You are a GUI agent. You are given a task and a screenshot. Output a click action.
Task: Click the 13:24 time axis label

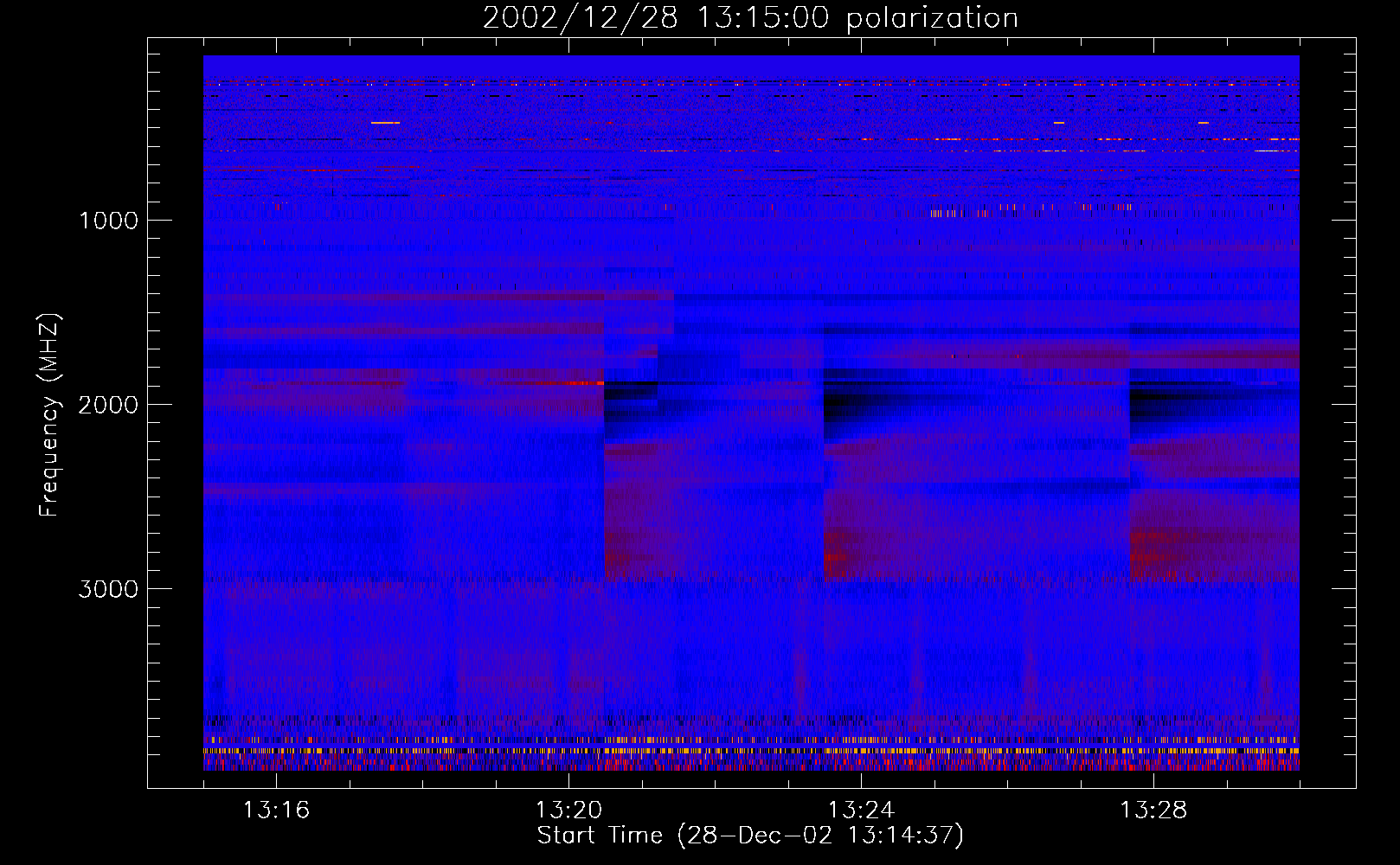coord(861,811)
